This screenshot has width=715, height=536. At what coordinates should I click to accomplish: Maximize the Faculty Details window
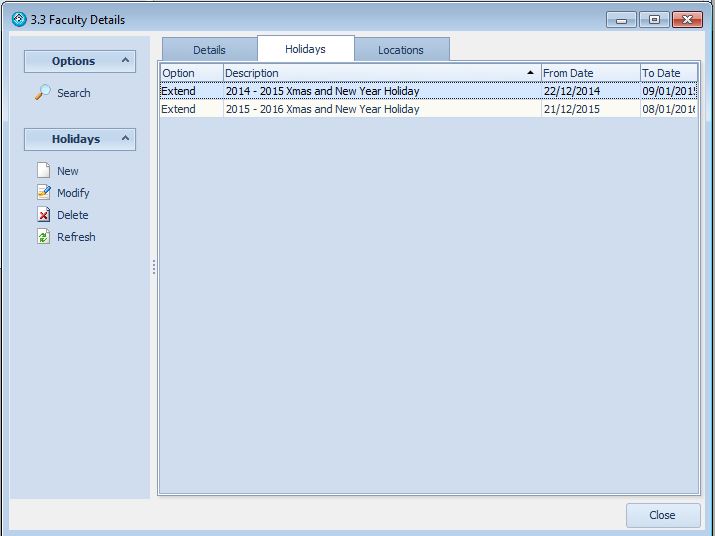[654, 19]
